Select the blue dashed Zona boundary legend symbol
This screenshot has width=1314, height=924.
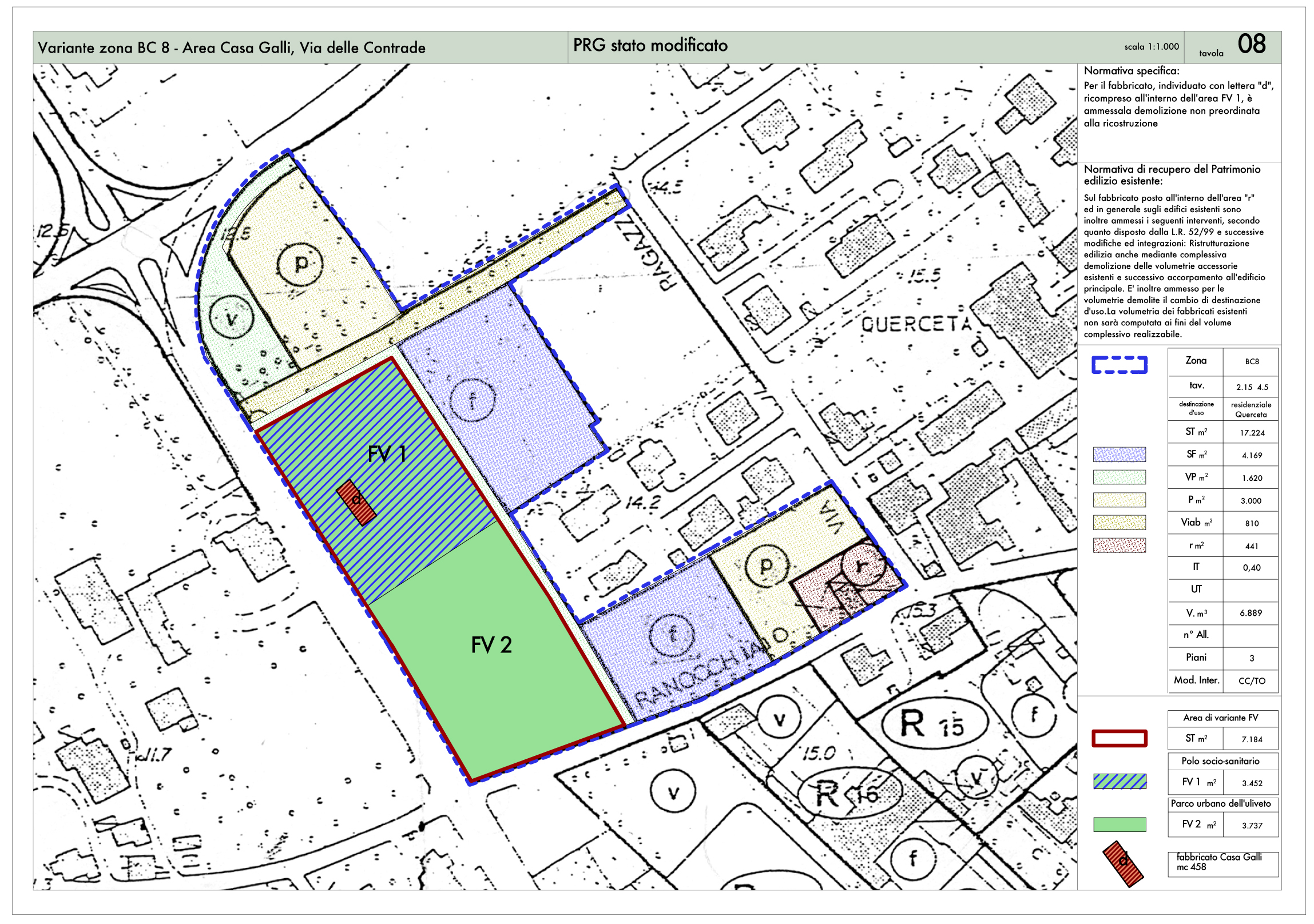(1120, 364)
